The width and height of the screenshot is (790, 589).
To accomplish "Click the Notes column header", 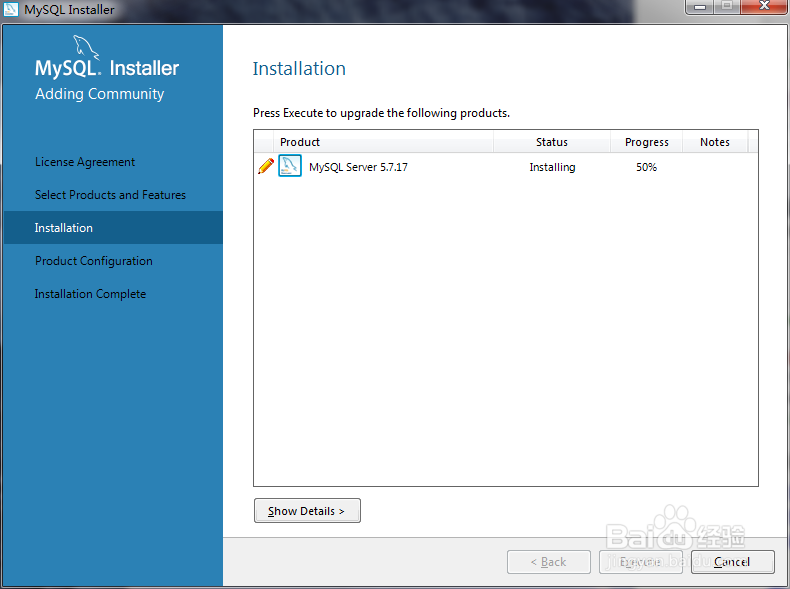I will (715, 142).
